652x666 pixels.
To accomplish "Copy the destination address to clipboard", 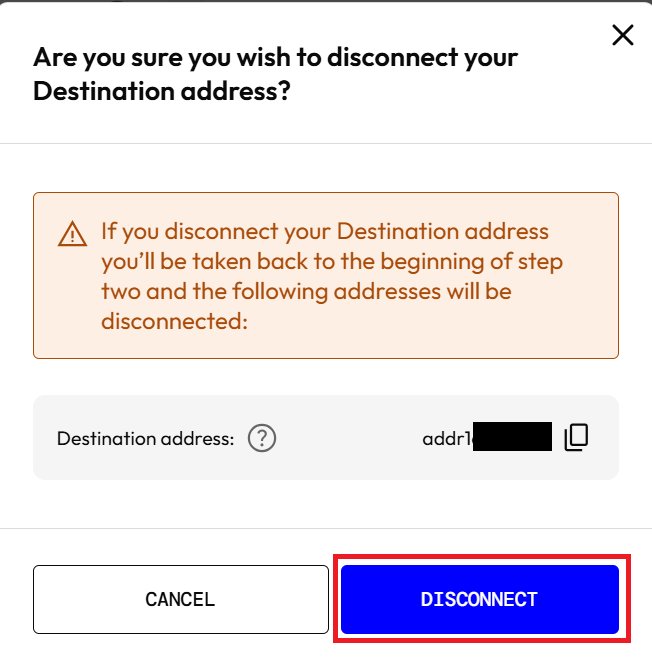I will tap(576, 437).
